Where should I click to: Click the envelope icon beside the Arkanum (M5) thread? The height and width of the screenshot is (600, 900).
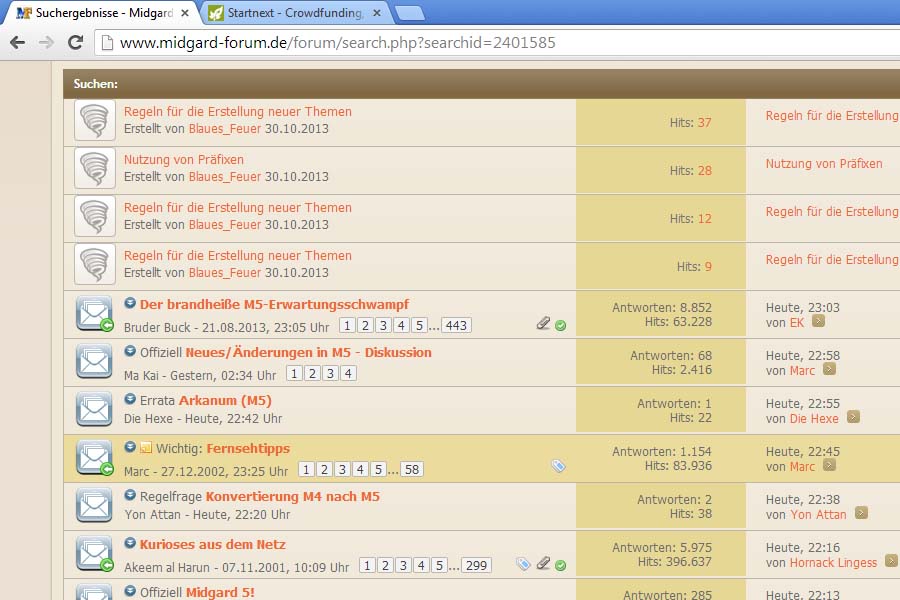coord(95,409)
